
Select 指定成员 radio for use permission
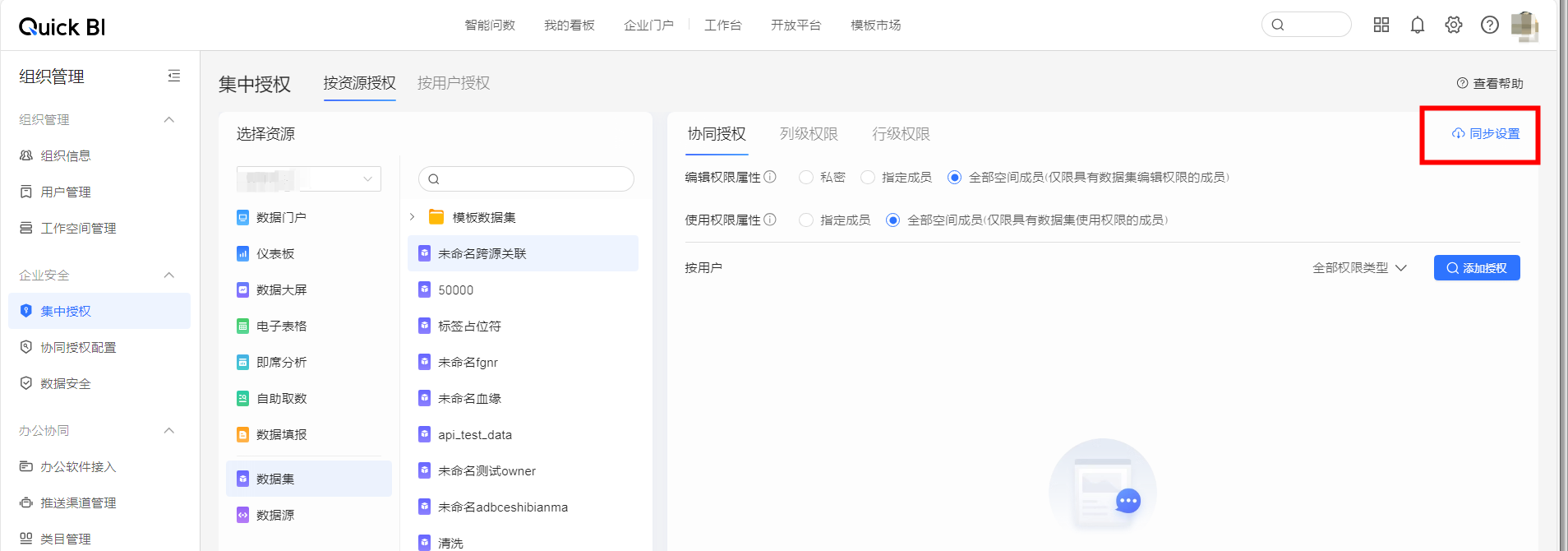pos(806,220)
